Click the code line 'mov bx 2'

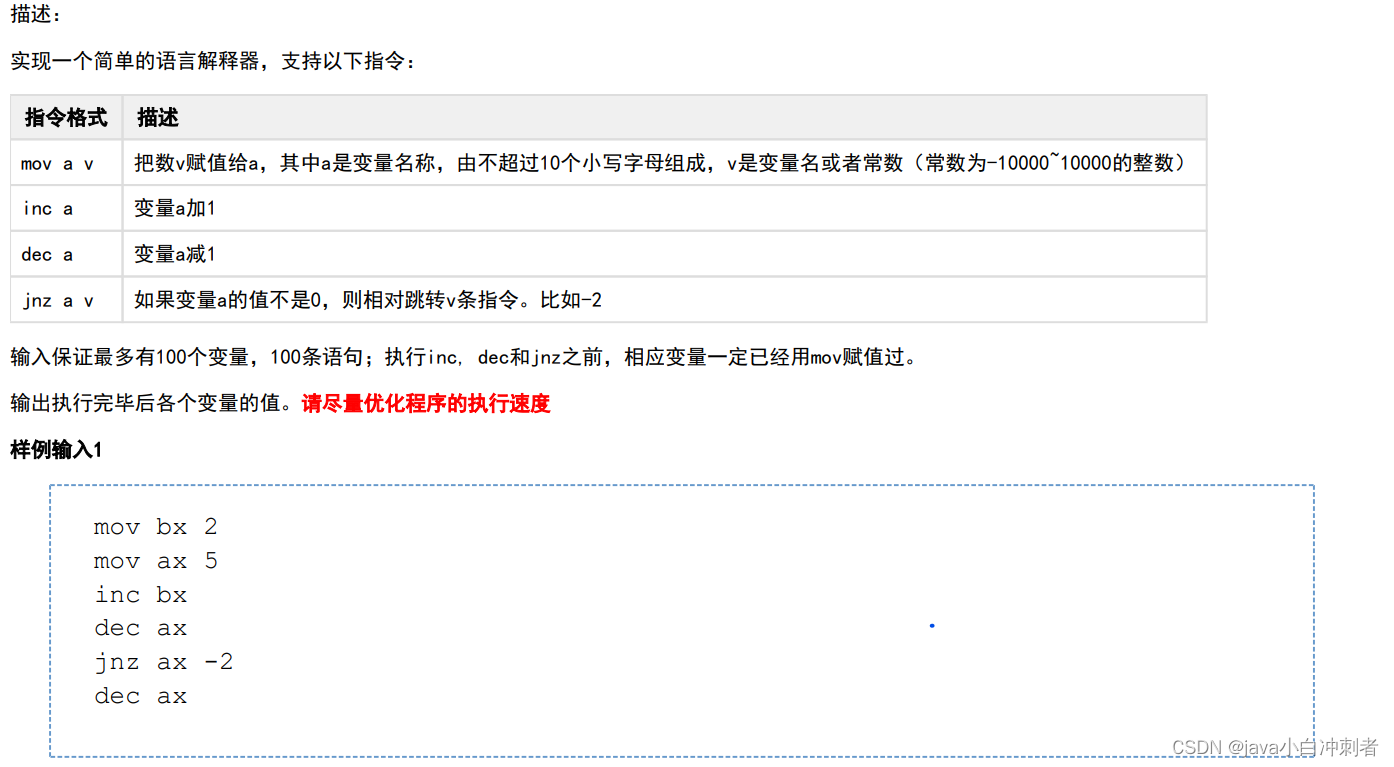pyautogui.click(x=155, y=527)
